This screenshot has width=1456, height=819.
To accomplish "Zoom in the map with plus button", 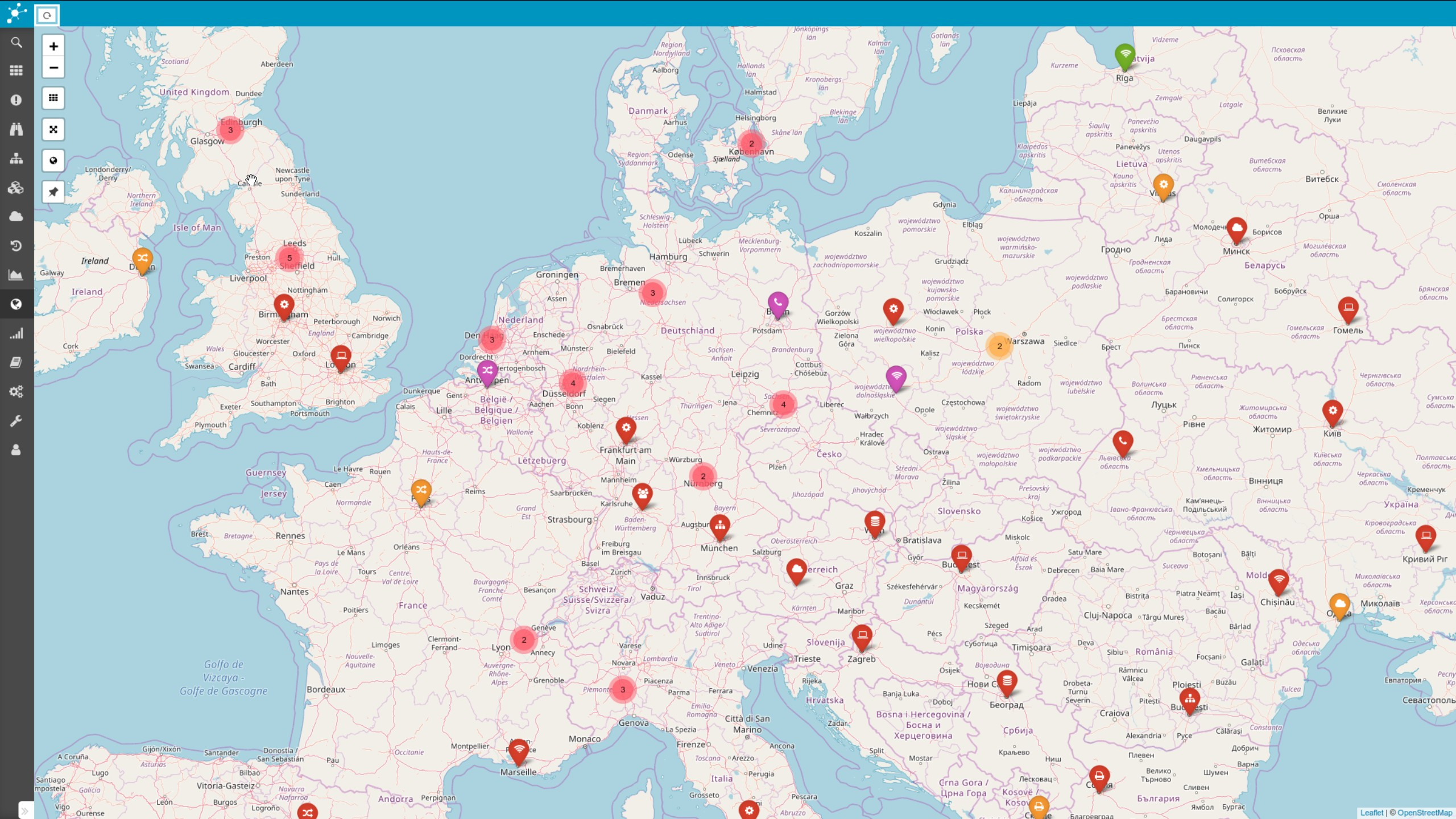I will (x=53, y=46).
